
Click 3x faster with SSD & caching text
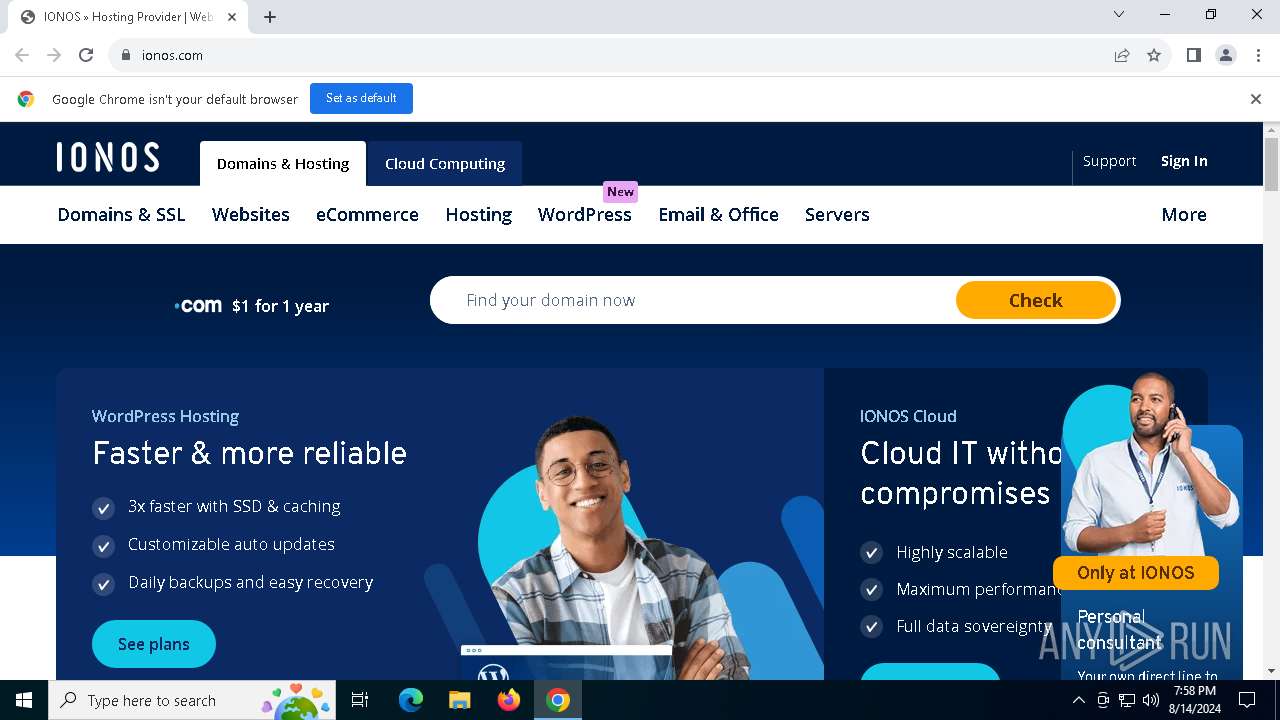tap(234, 506)
